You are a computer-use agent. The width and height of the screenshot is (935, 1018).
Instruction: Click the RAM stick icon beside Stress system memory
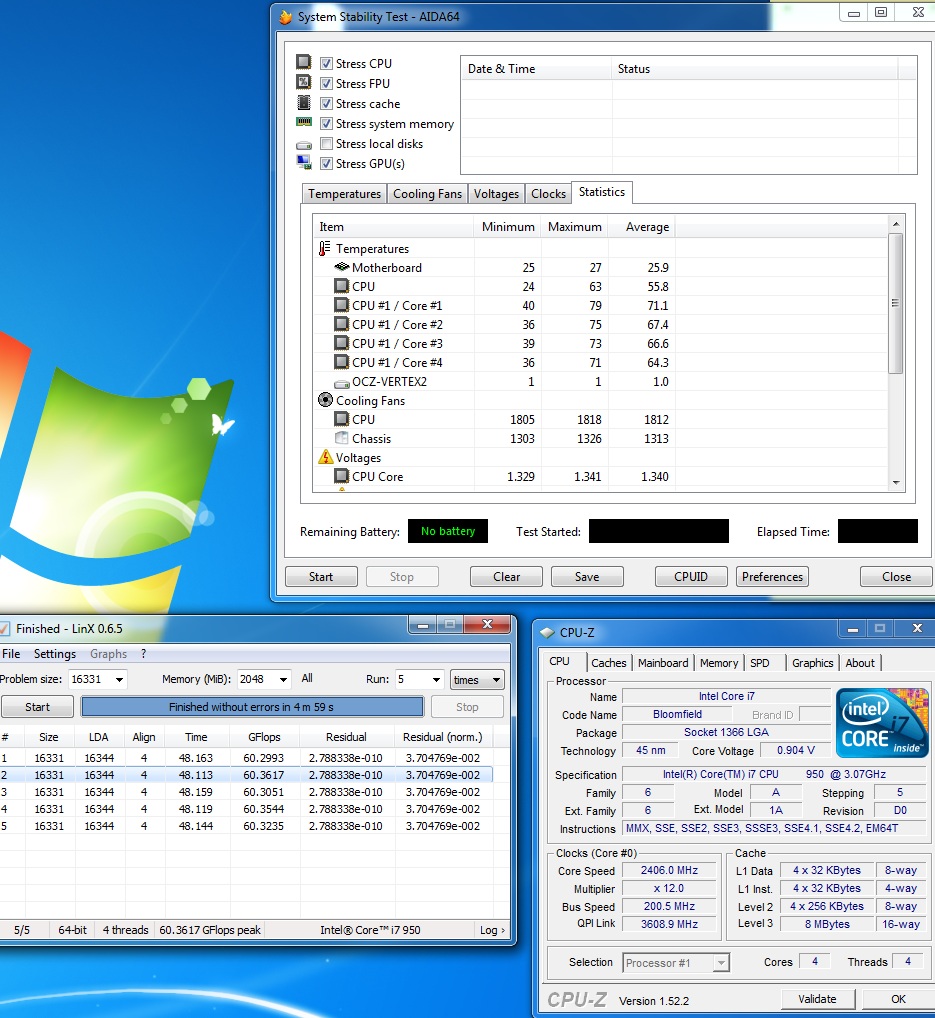pyautogui.click(x=304, y=122)
